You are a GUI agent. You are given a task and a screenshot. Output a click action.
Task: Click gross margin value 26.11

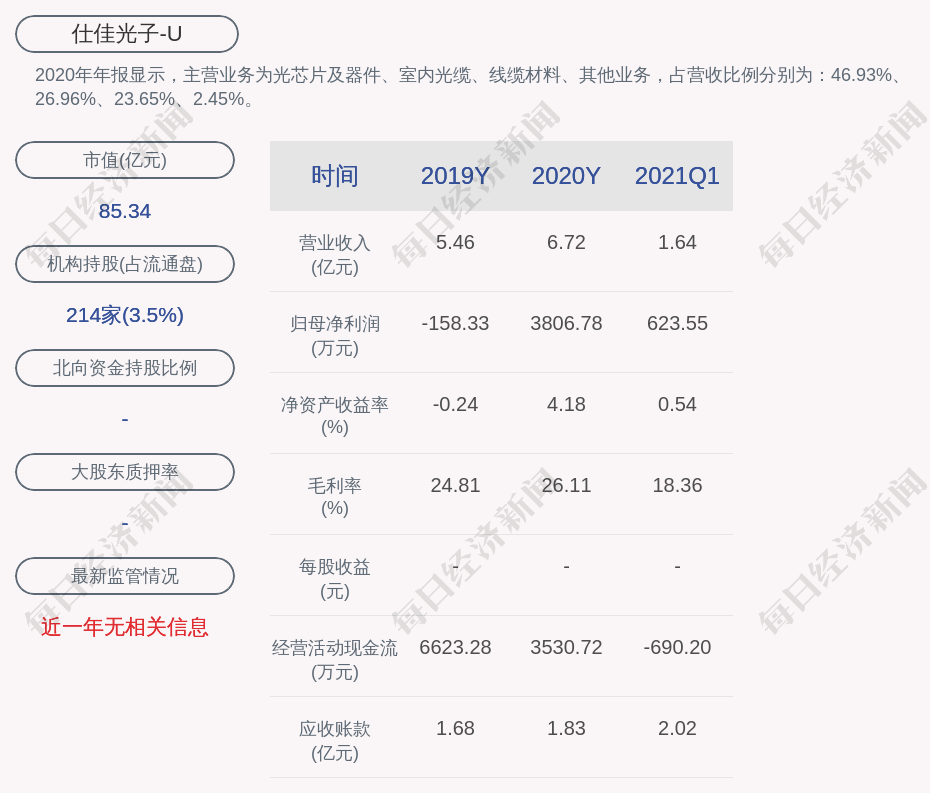point(566,485)
